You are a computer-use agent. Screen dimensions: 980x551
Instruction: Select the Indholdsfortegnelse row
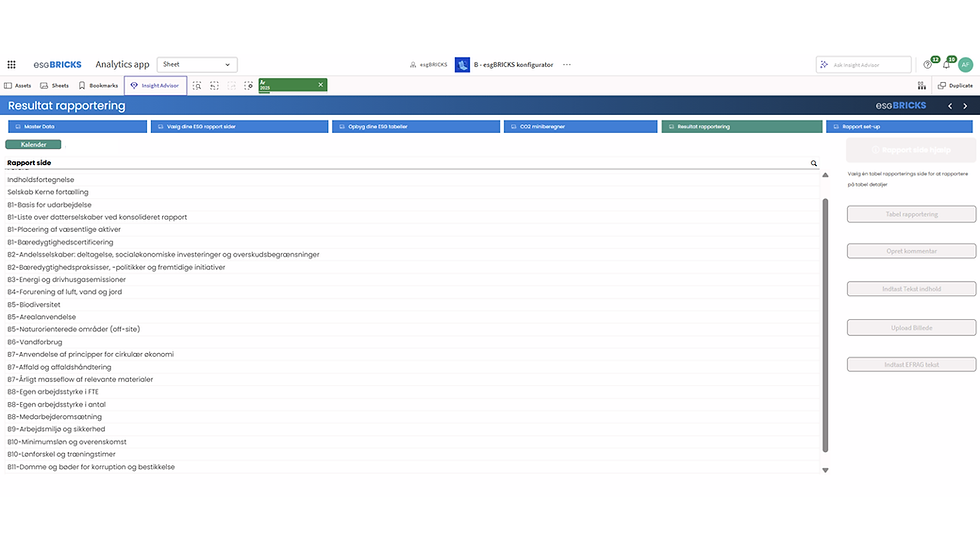pos(412,179)
